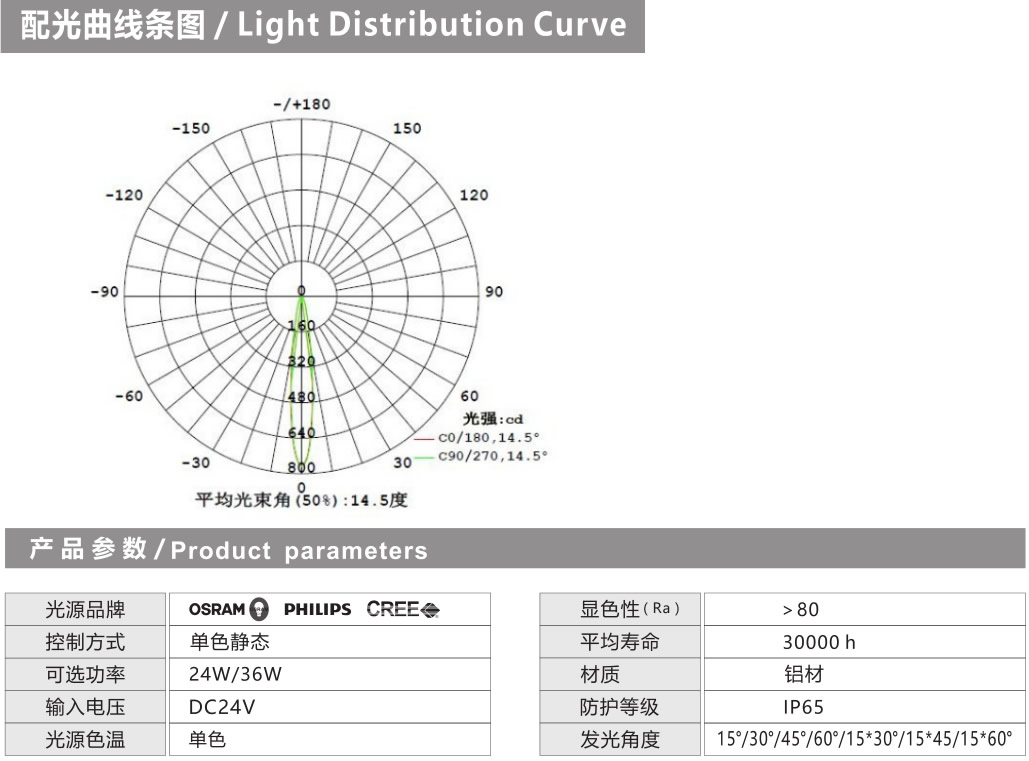Select the Light Distribution Curve heading
This screenshot has height=761, width=1029.
coord(323,26)
